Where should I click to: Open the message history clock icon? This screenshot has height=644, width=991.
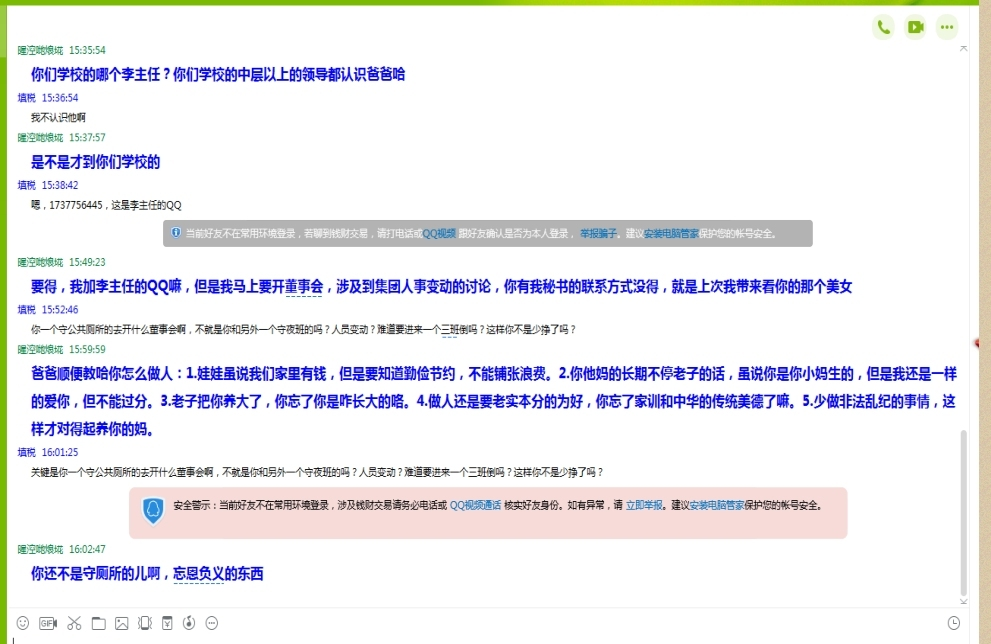tap(953, 623)
